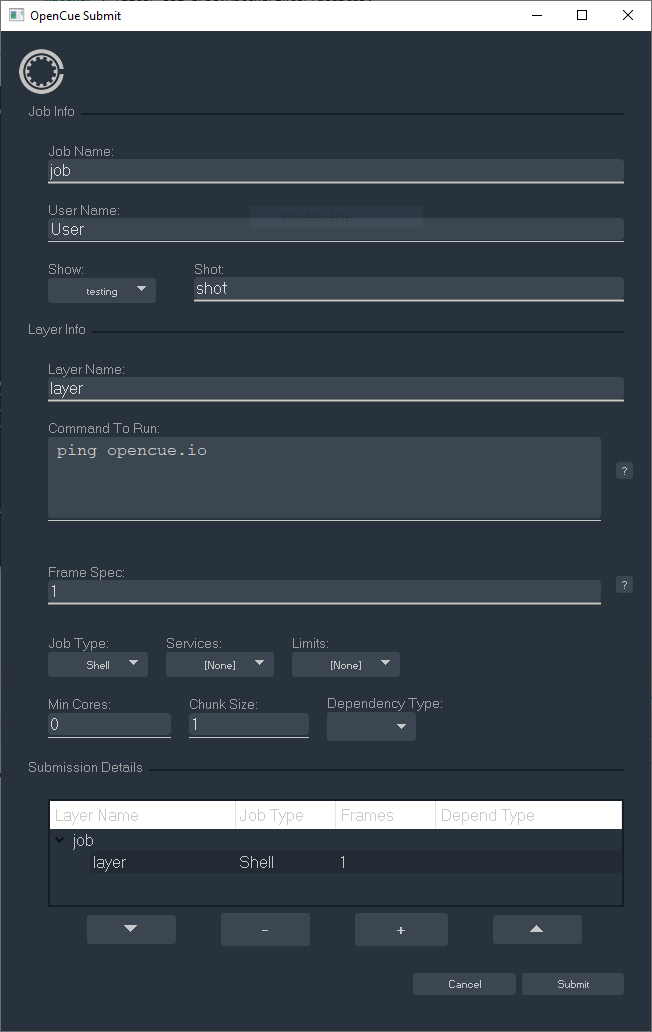Click the frames value 1 in layer row
The width and height of the screenshot is (652, 1032).
pos(343,862)
